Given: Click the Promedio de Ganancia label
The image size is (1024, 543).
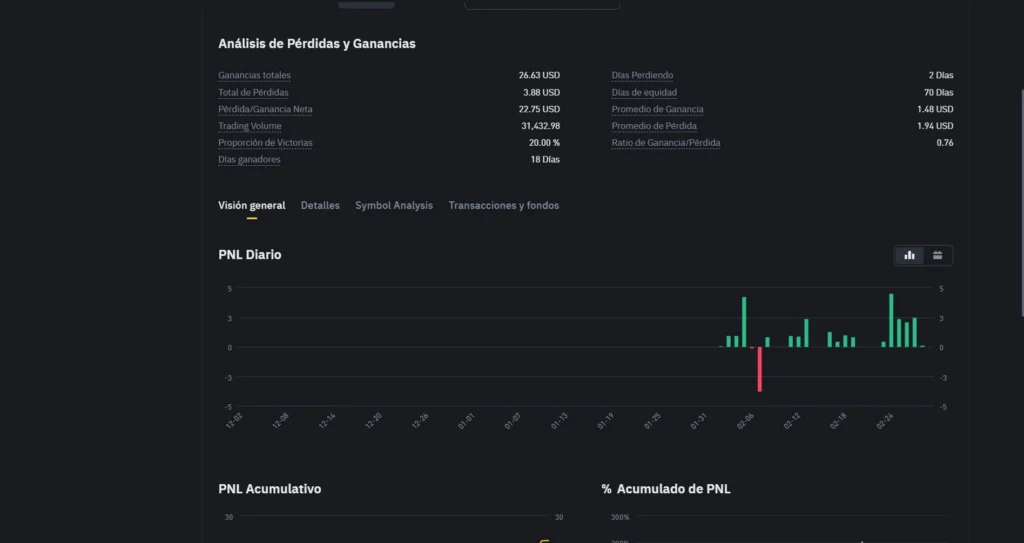Looking at the screenshot, I should click(x=657, y=109).
